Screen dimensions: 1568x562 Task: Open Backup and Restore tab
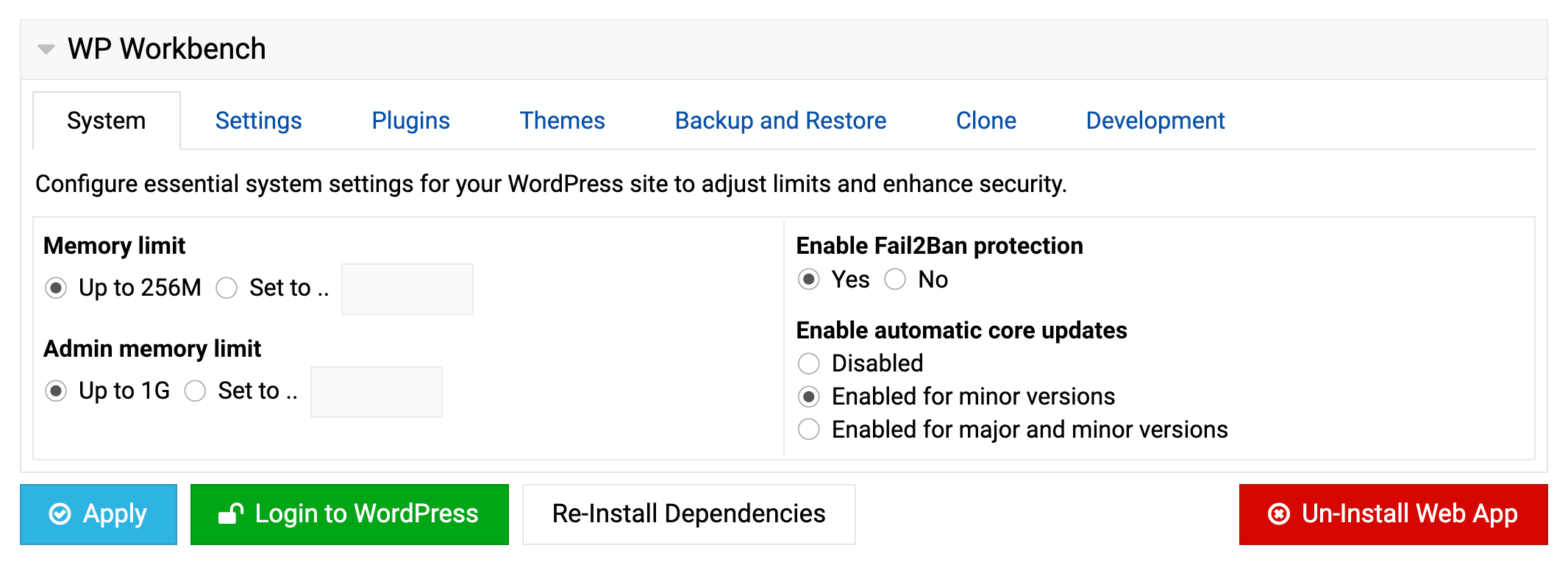(x=780, y=121)
